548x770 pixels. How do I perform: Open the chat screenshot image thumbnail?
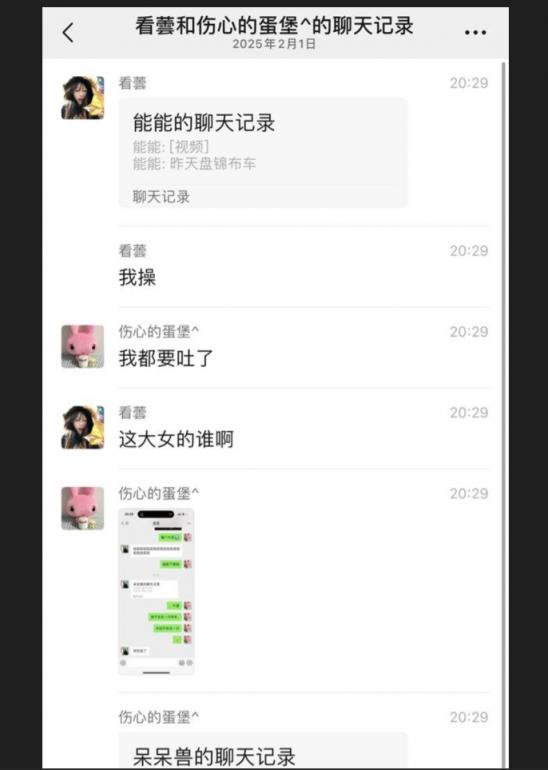click(x=156, y=592)
